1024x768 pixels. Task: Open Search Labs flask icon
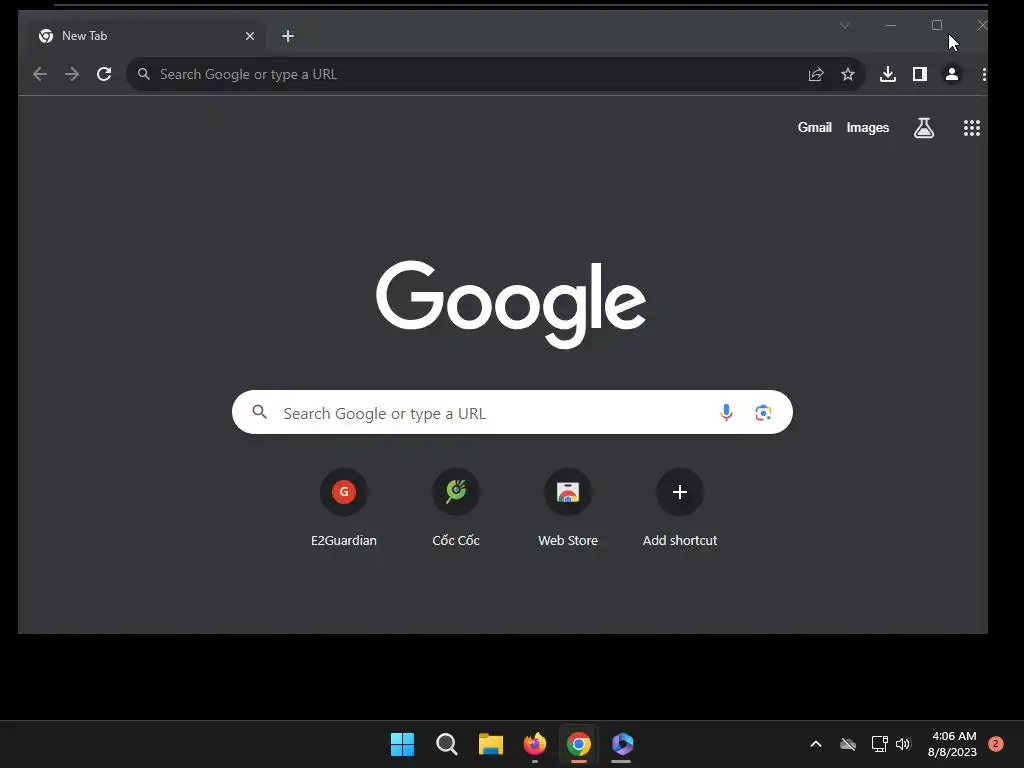click(x=923, y=128)
